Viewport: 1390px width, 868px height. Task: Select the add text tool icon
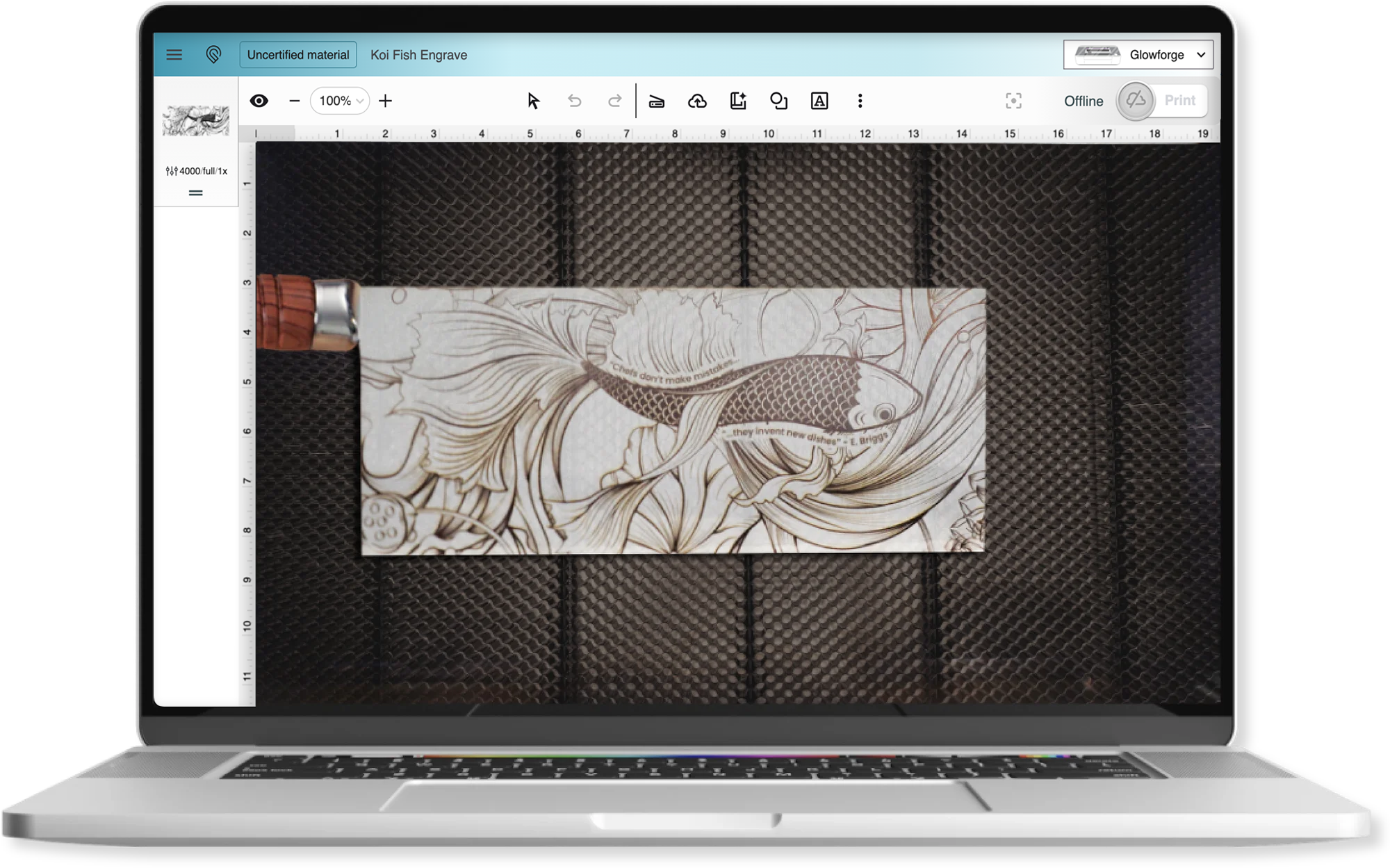[819, 101]
